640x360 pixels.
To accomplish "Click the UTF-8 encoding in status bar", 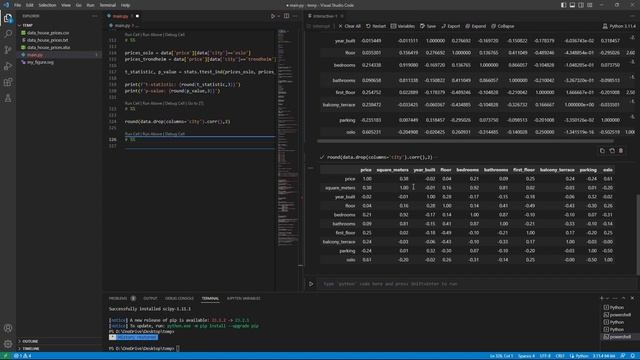I will click(545, 356).
